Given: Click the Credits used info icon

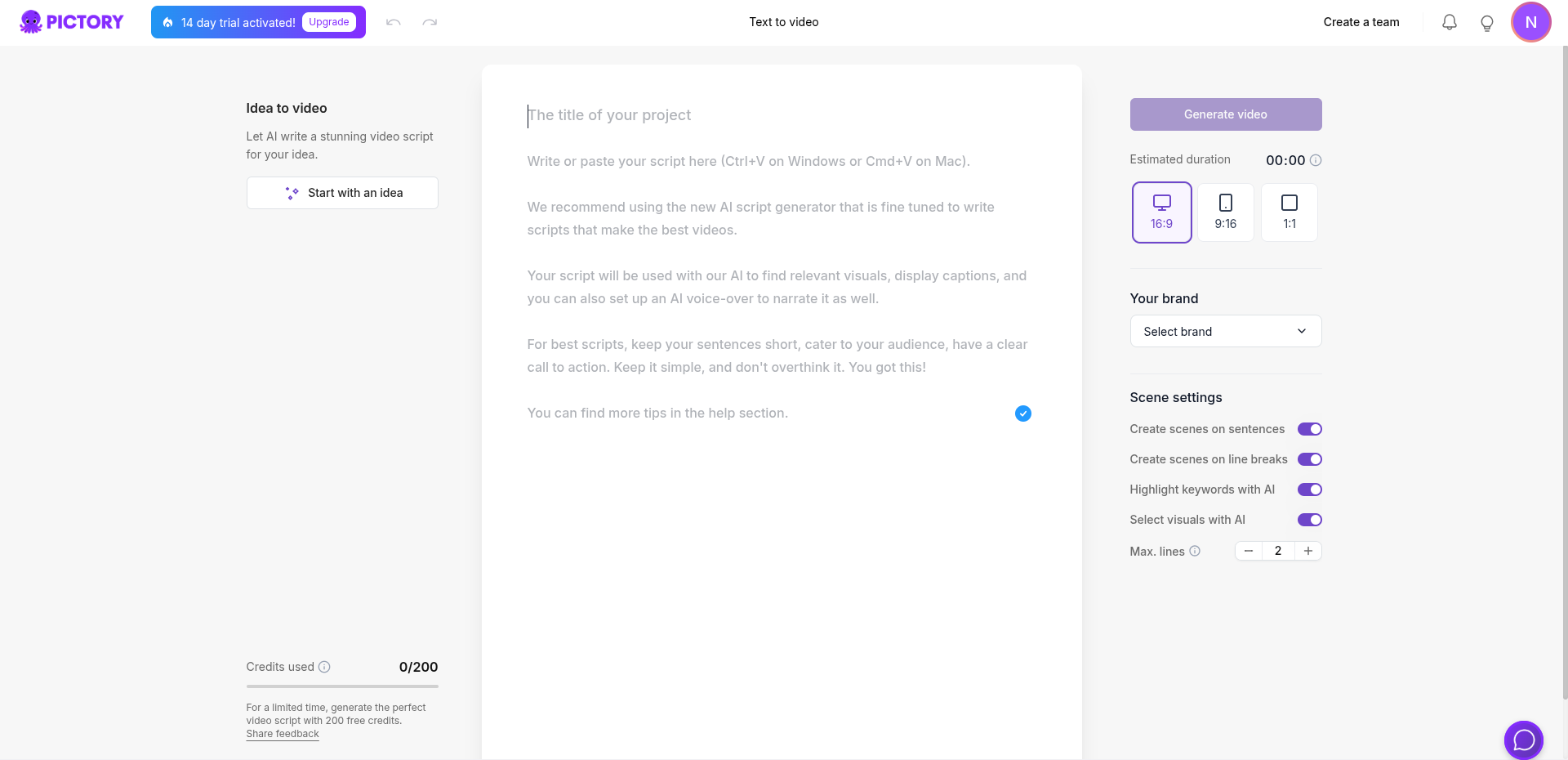Looking at the screenshot, I should [x=324, y=667].
